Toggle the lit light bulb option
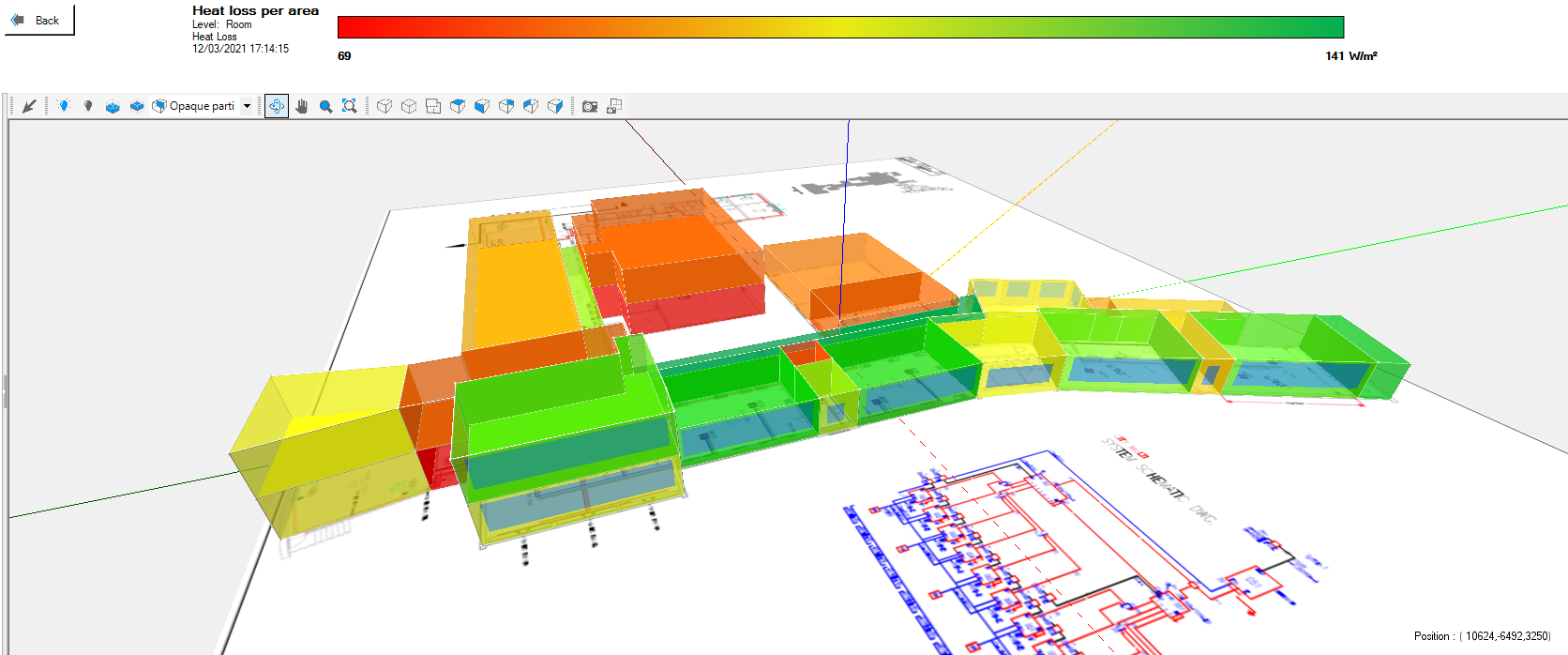Image resolution: width=1568 pixels, height=655 pixels. pos(64,106)
